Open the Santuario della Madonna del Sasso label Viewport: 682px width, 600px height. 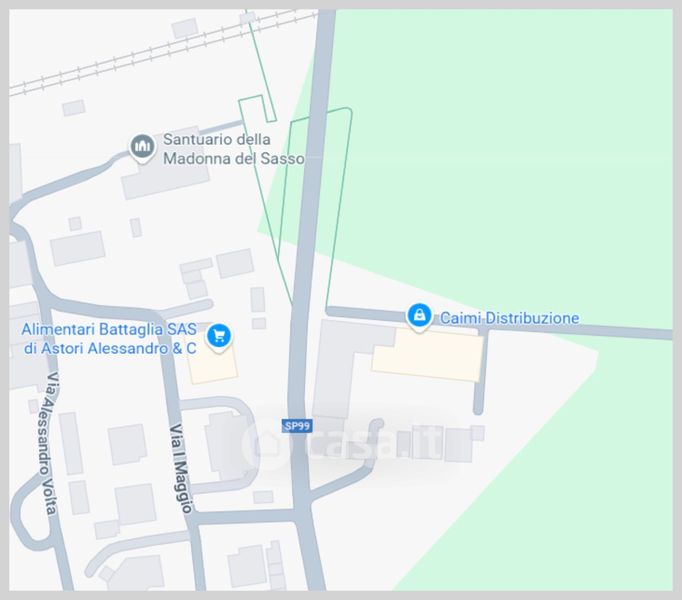pos(234,149)
